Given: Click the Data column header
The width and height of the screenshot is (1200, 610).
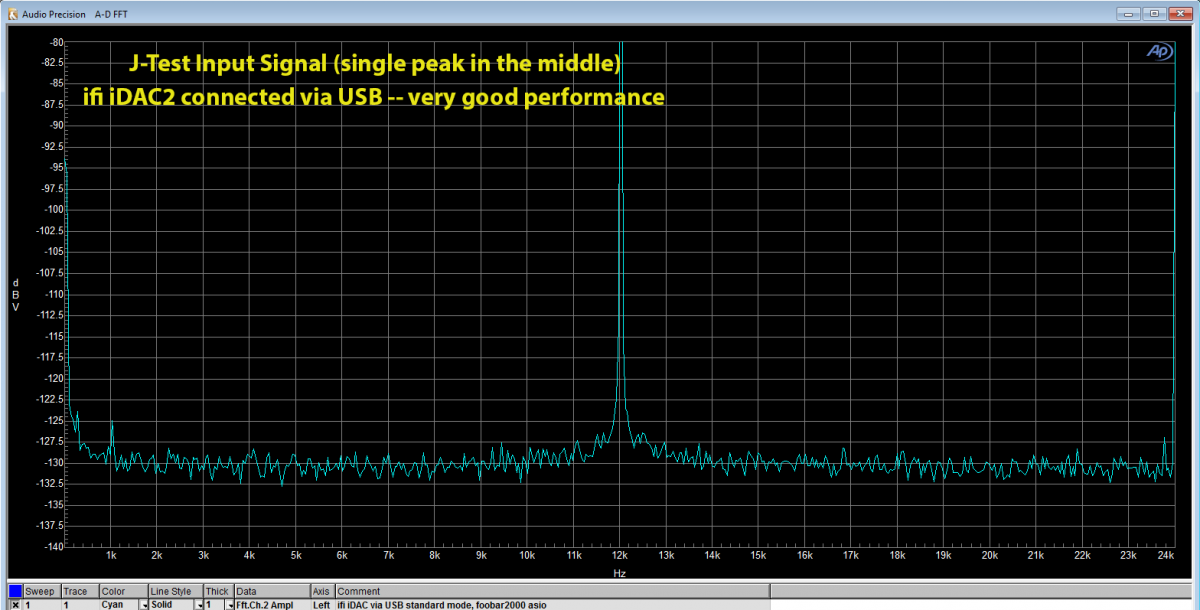Looking at the screenshot, I should [271, 591].
